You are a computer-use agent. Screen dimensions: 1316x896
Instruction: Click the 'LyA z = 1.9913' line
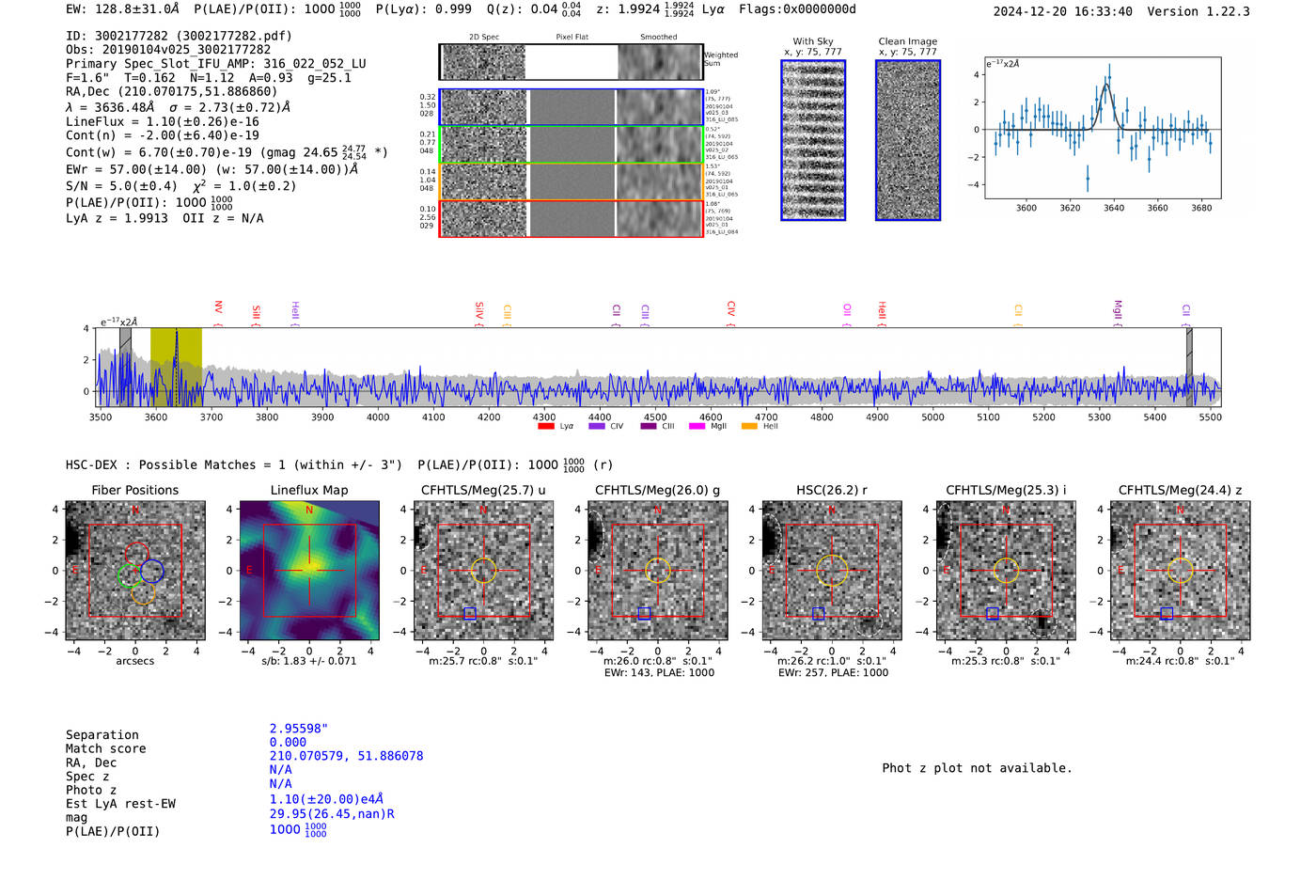117,218
